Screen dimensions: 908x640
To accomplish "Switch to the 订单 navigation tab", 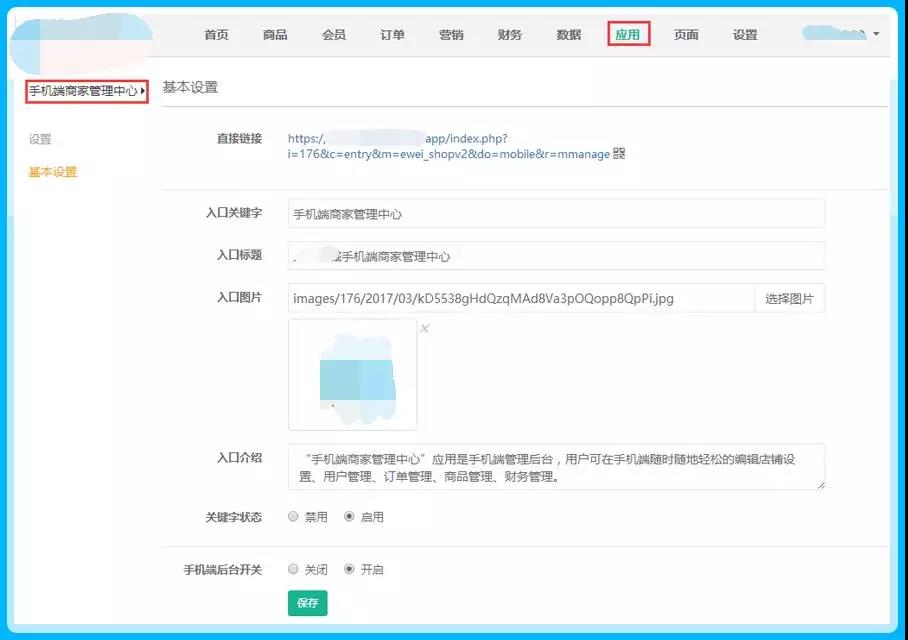I will coord(392,35).
